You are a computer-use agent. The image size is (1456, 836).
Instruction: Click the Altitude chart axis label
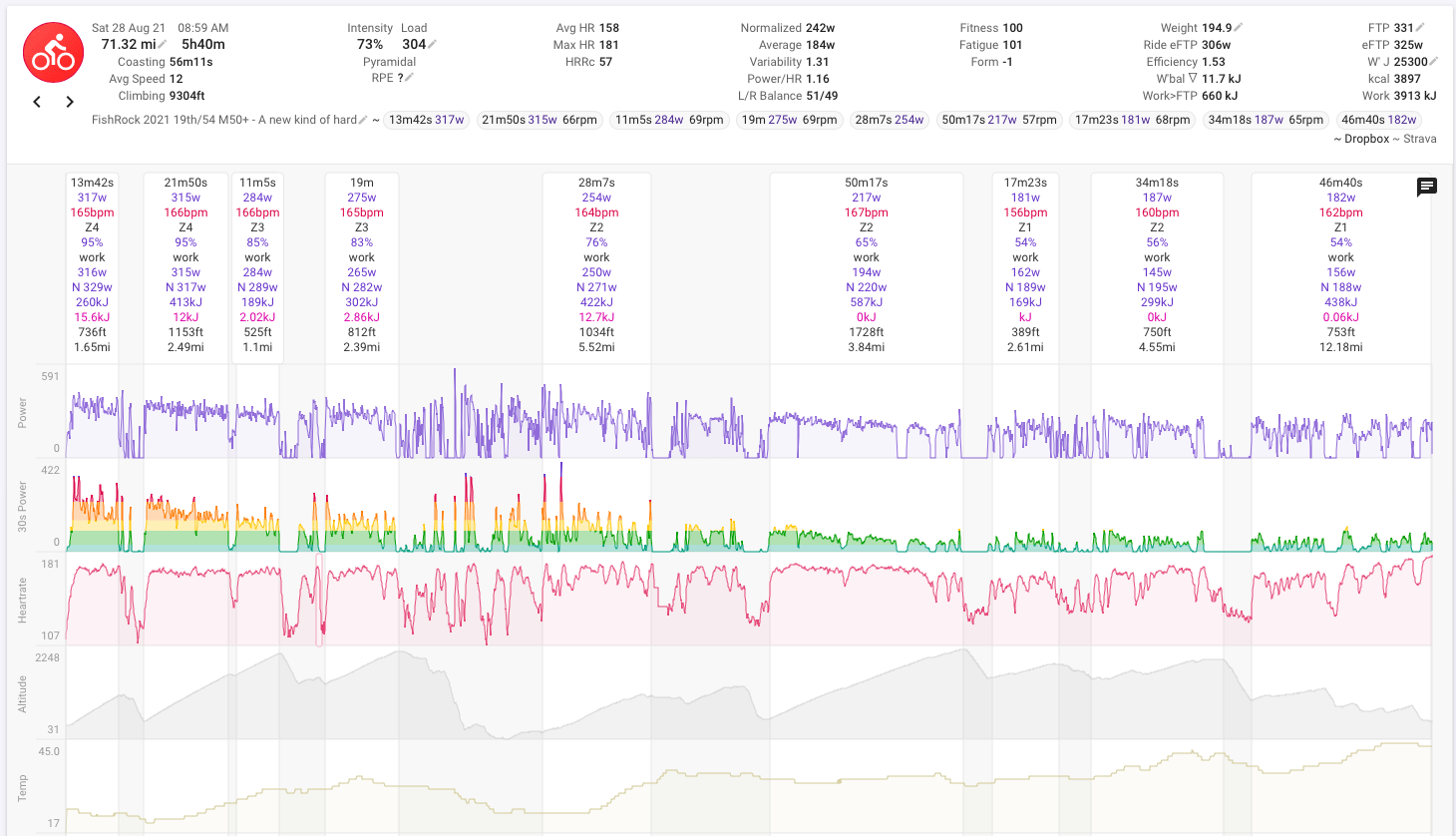(x=23, y=693)
